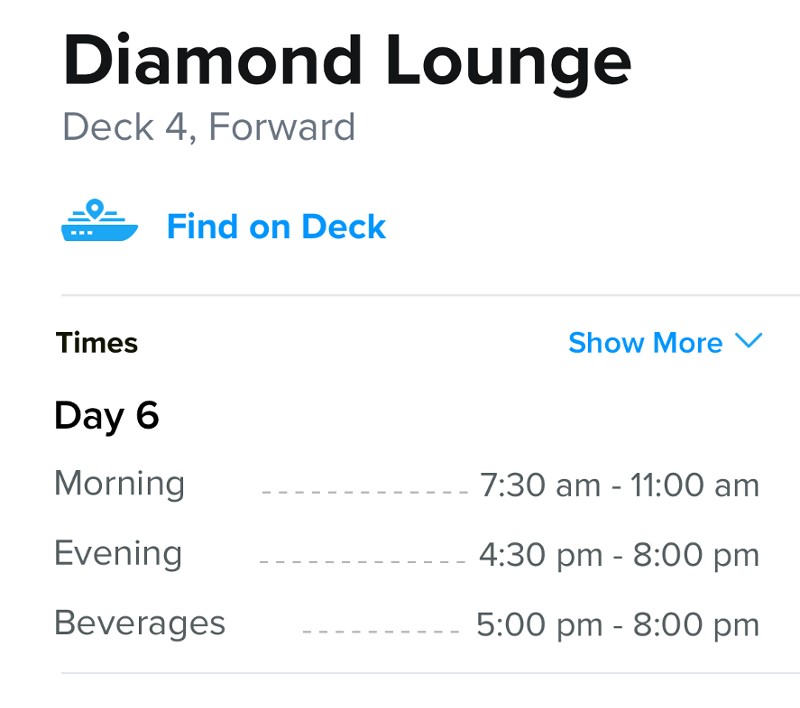Click the 8:00 pm end time in Evening row
This screenshot has width=800, height=708.
696,556
